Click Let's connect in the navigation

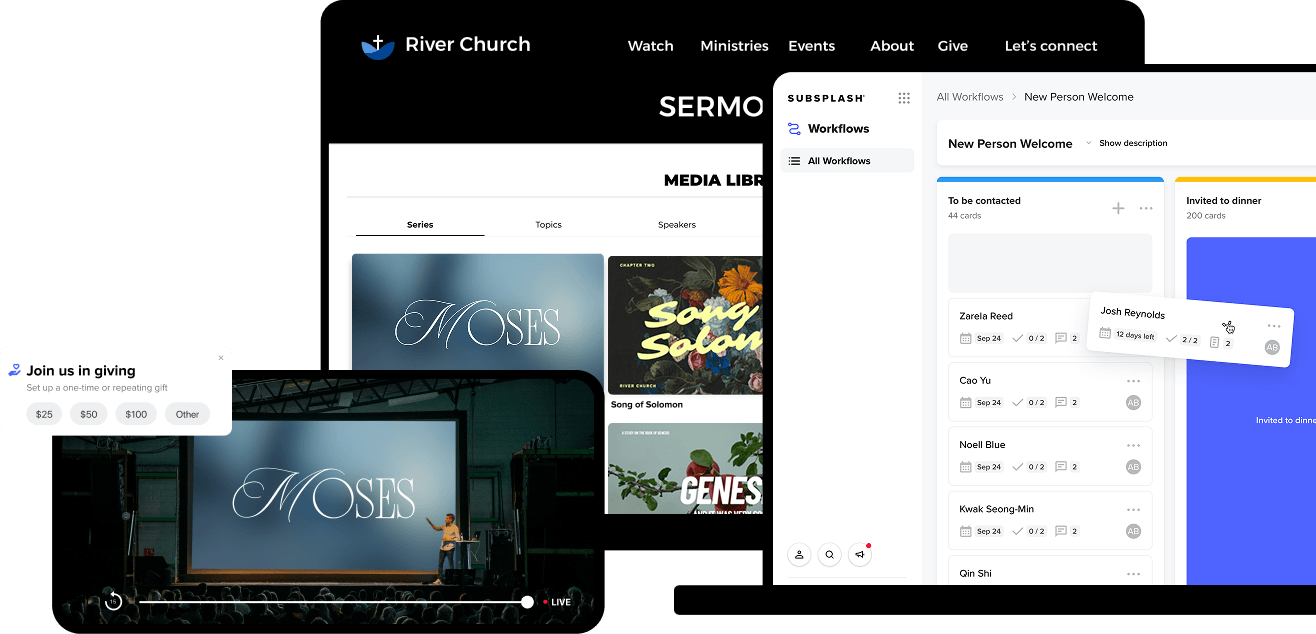coord(1051,46)
